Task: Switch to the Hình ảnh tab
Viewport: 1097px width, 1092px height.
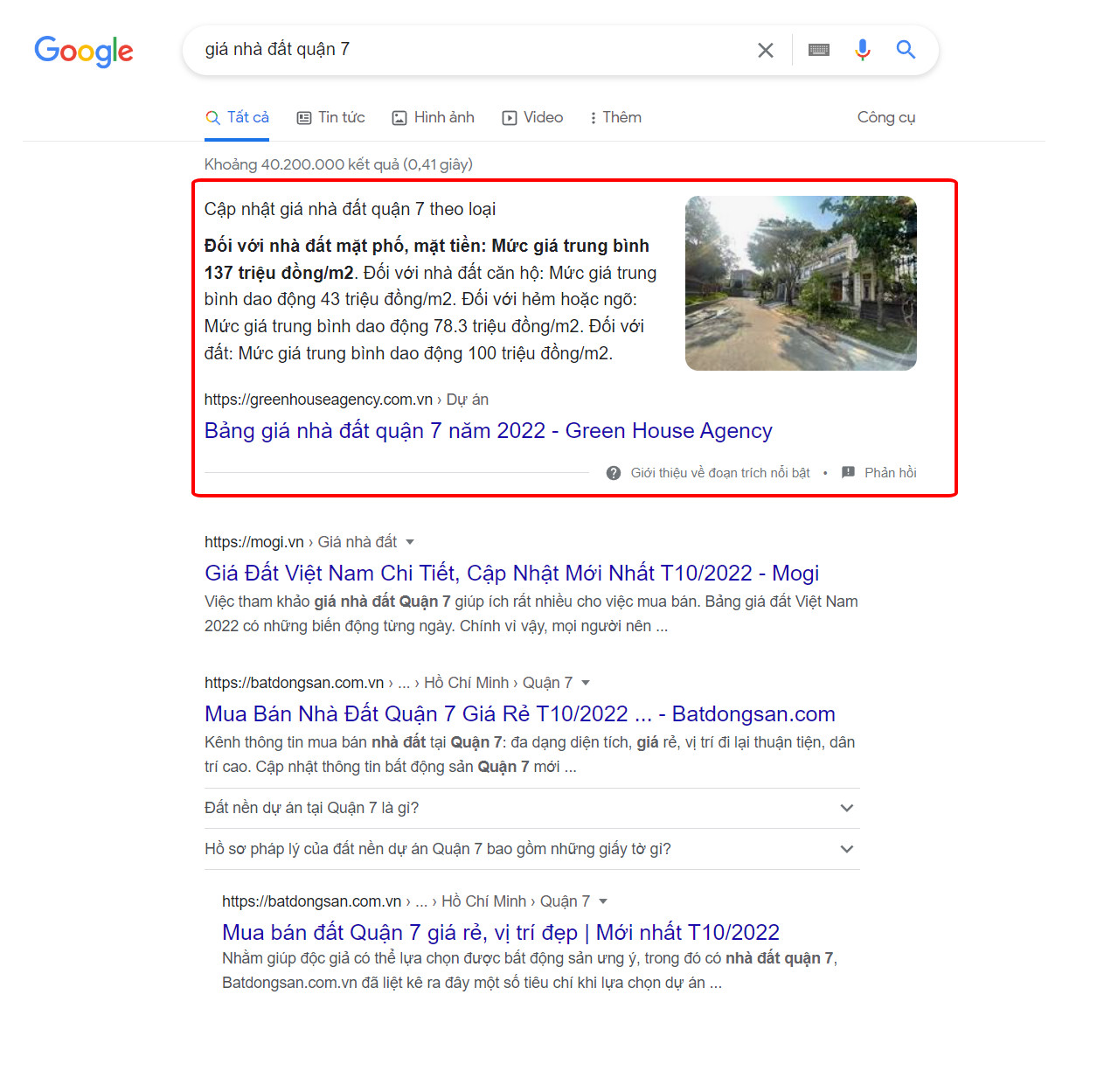Action: [x=434, y=117]
